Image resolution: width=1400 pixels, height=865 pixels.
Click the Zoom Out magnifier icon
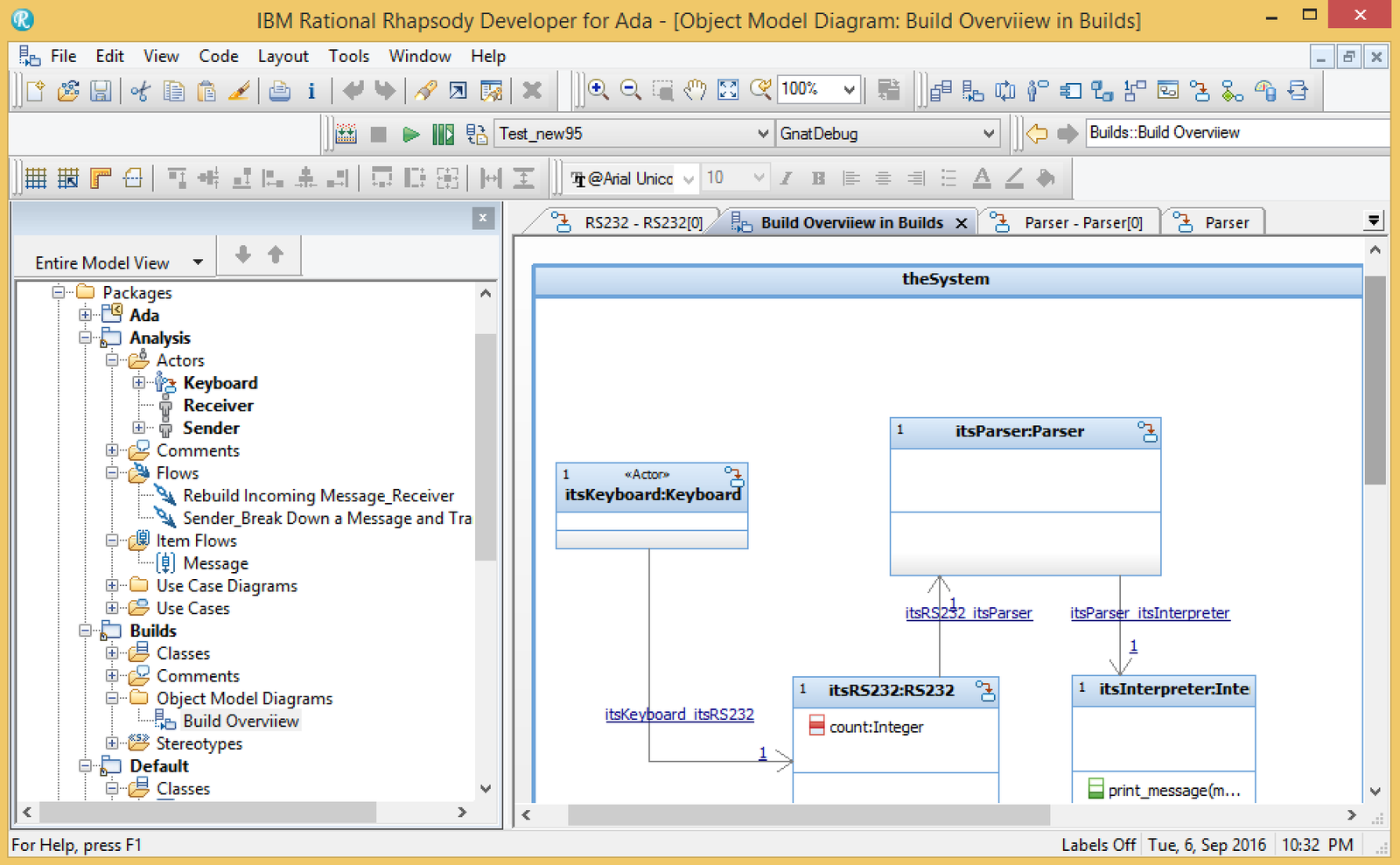[630, 90]
